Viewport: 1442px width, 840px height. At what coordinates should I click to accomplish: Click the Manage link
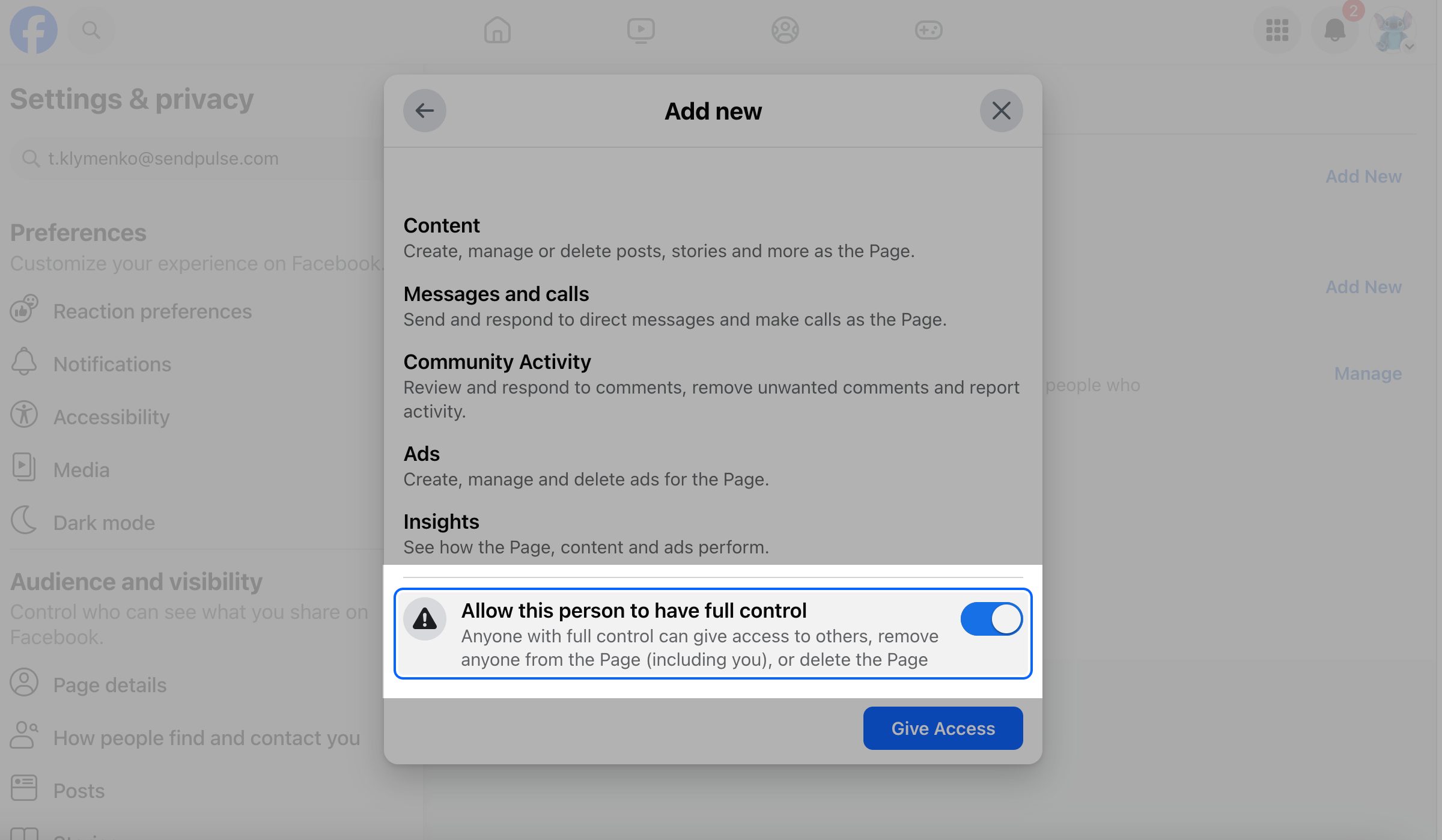point(1367,373)
